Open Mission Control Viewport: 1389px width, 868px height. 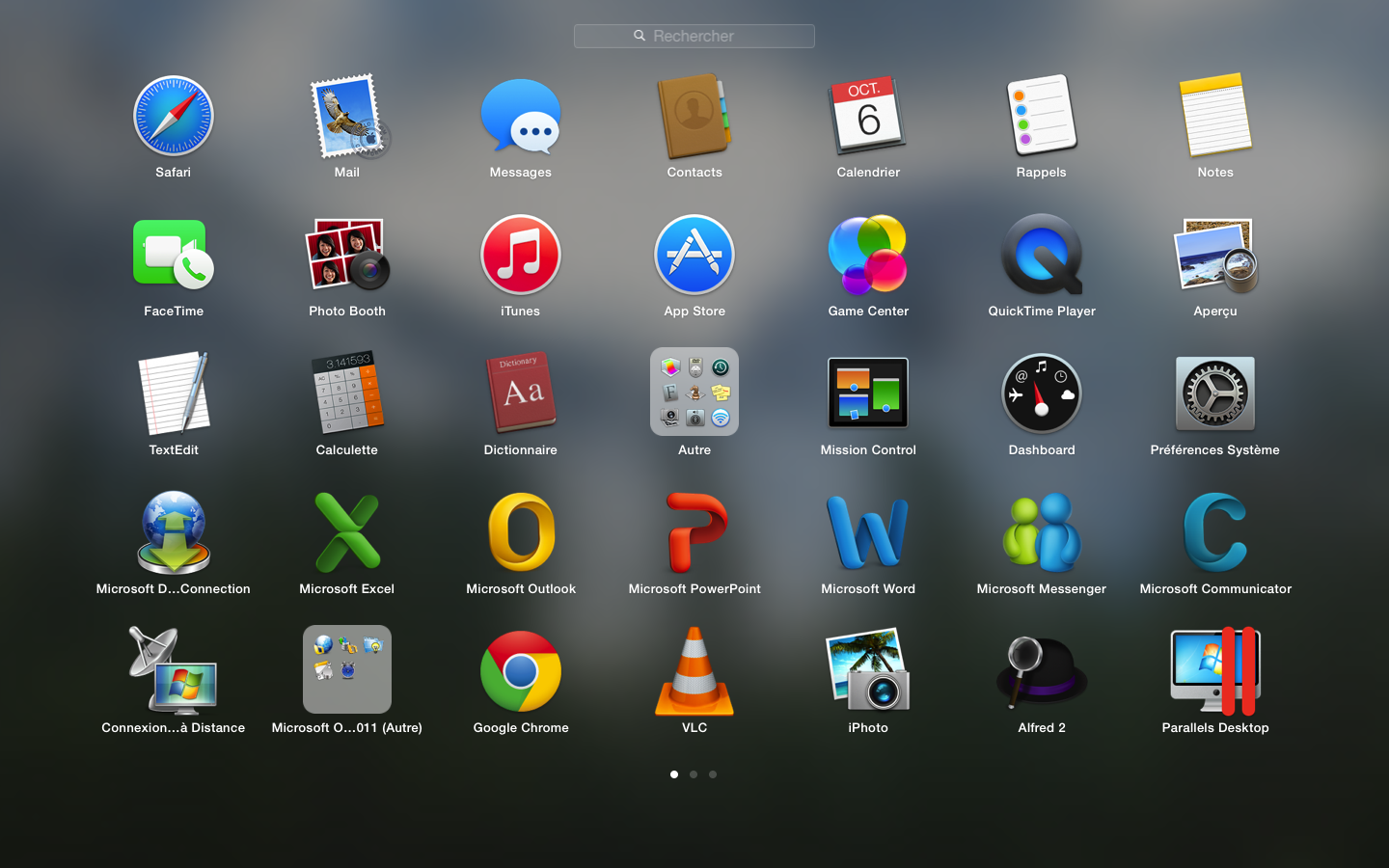pyautogui.click(x=868, y=393)
